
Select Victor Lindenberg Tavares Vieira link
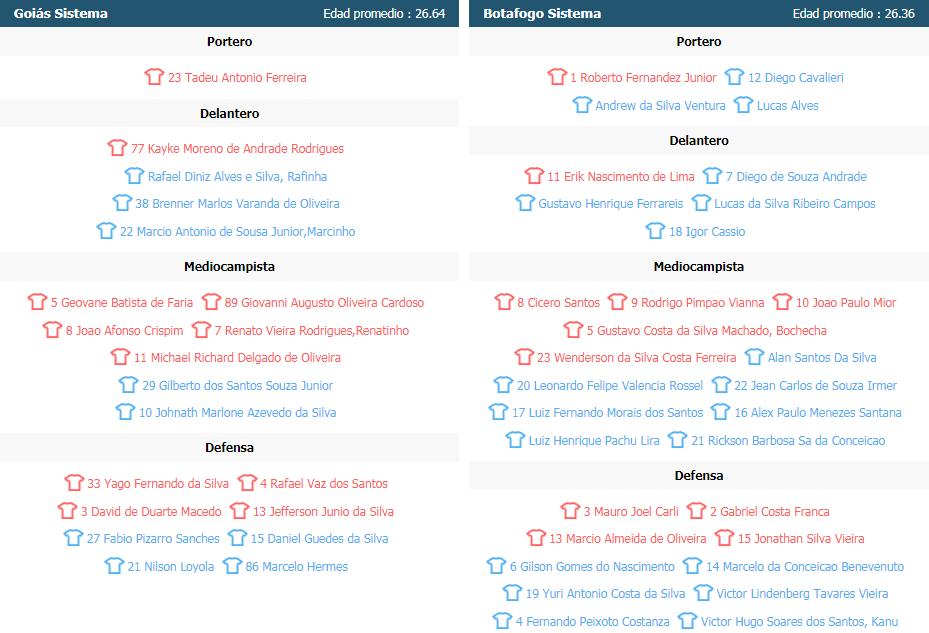click(802, 593)
